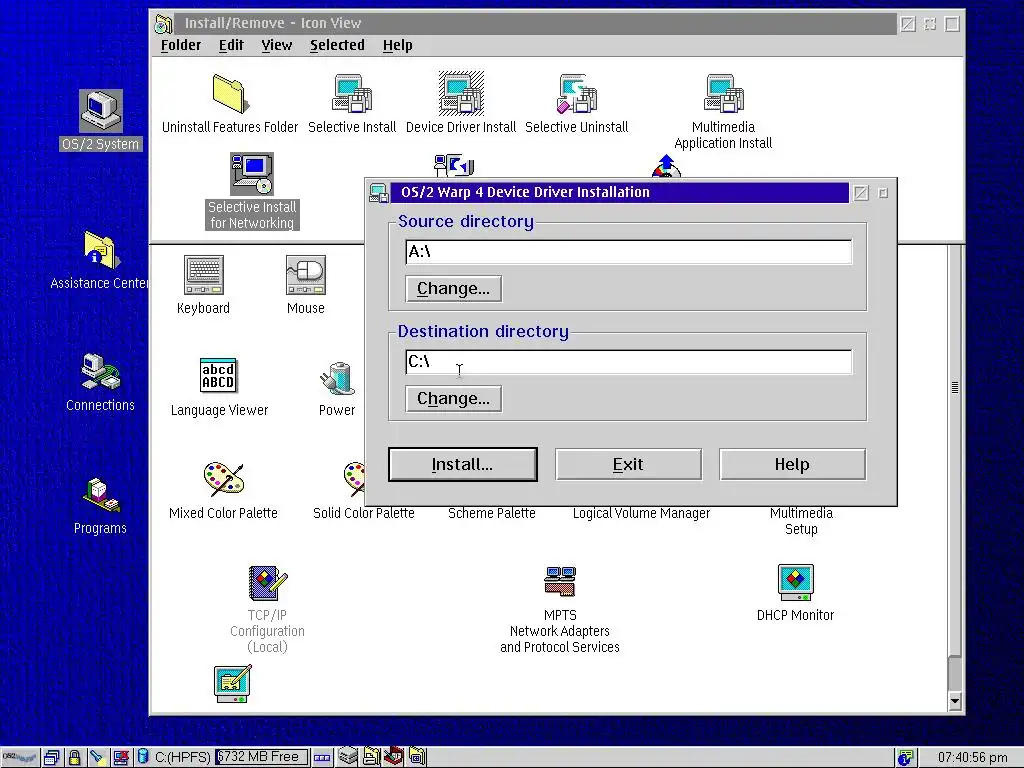Click the Scheme Palette label
The height and width of the screenshot is (768, 1024).
[492, 513]
